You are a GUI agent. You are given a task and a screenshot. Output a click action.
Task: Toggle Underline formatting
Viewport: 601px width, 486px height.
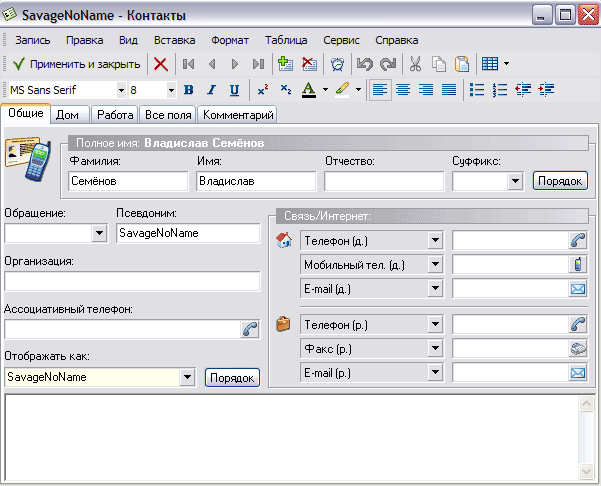[x=234, y=90]
